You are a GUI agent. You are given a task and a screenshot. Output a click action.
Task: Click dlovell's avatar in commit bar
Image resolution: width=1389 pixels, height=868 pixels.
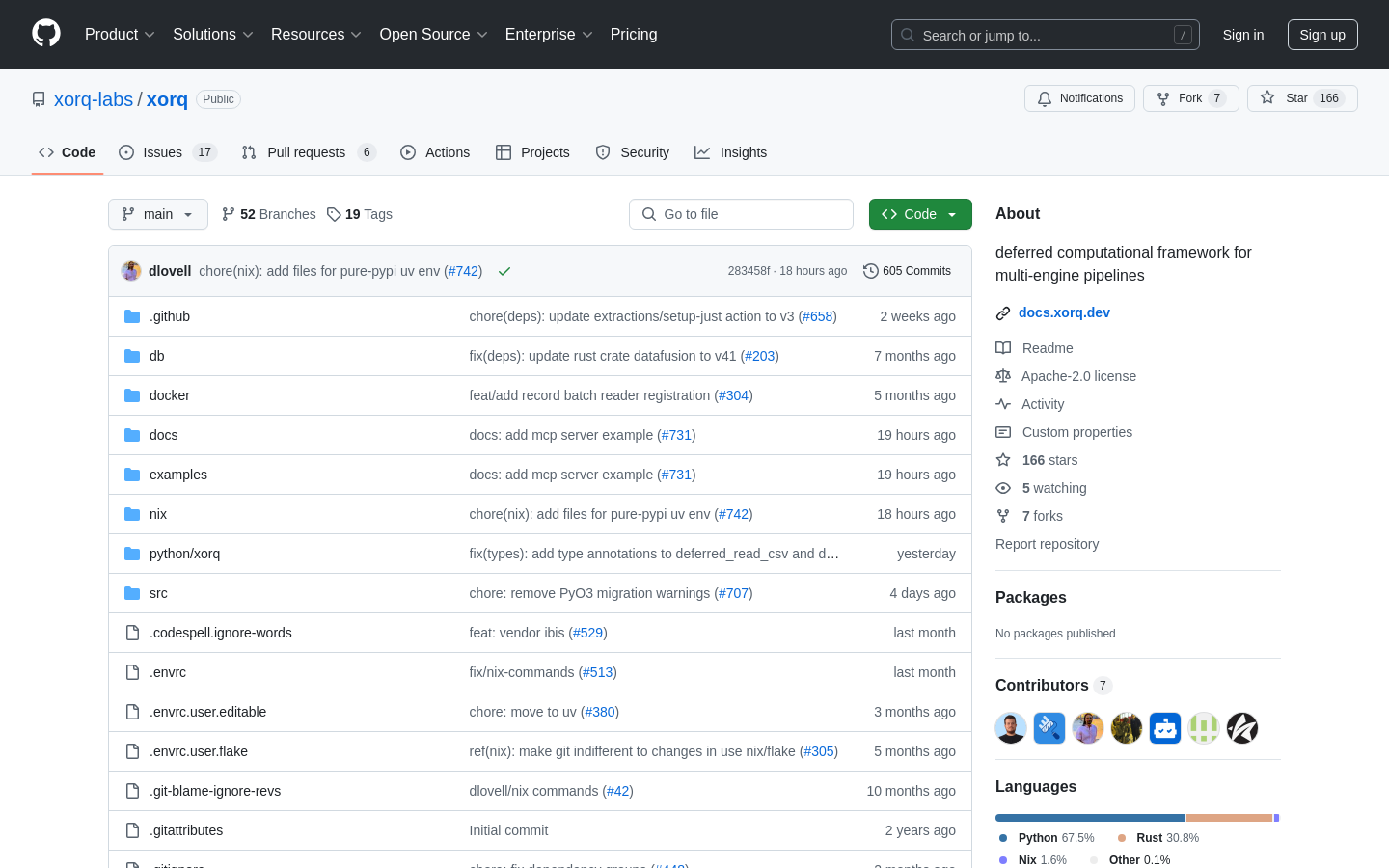[x=131, y=271]
